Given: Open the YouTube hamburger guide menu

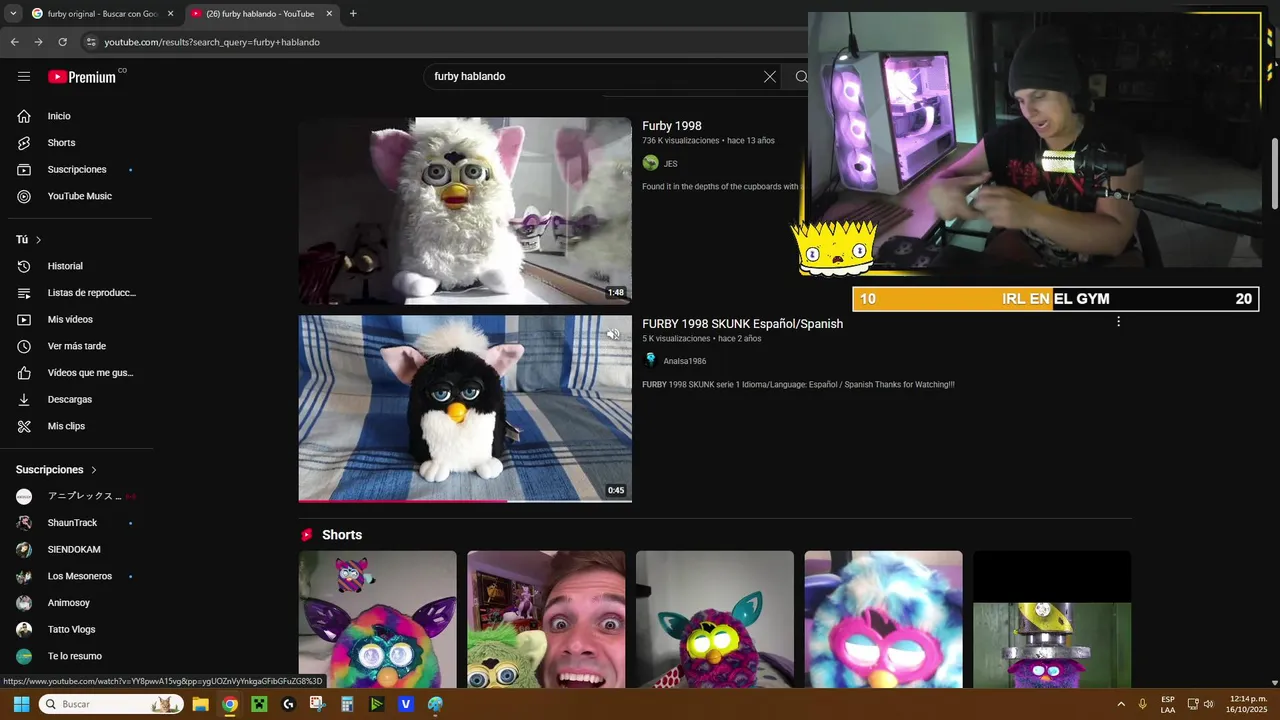Looking at the screenshot, I should (24, 76).
